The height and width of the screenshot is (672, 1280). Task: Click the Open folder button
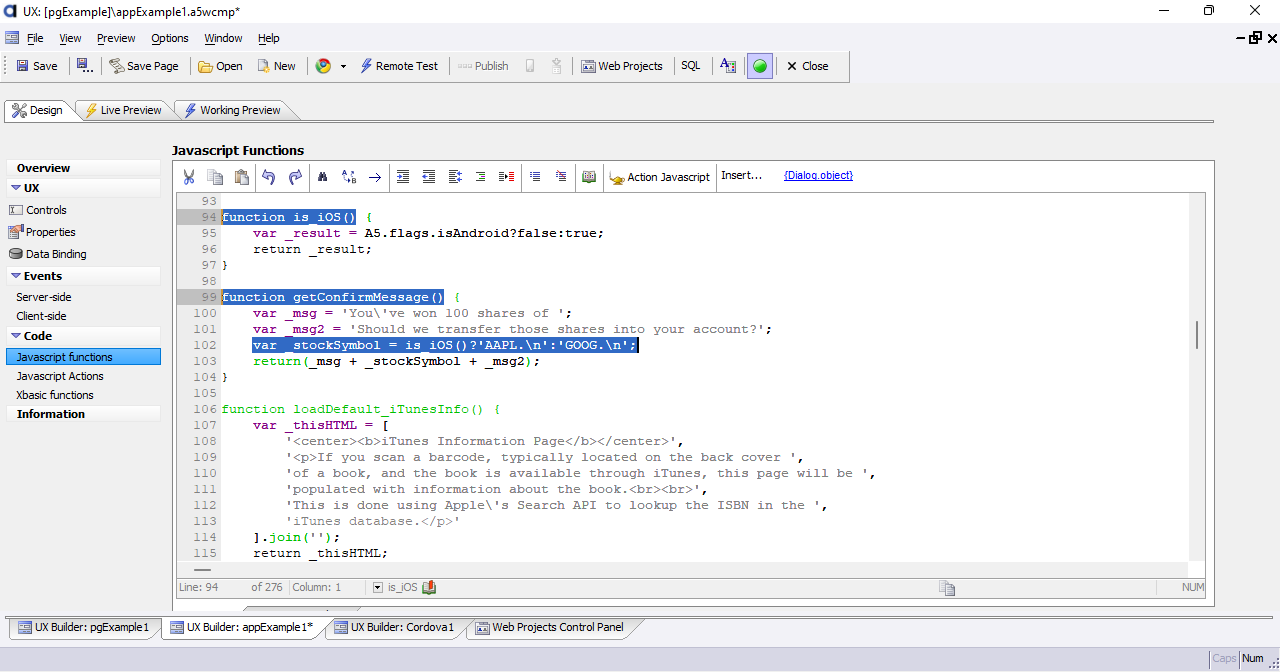[220, 66]
